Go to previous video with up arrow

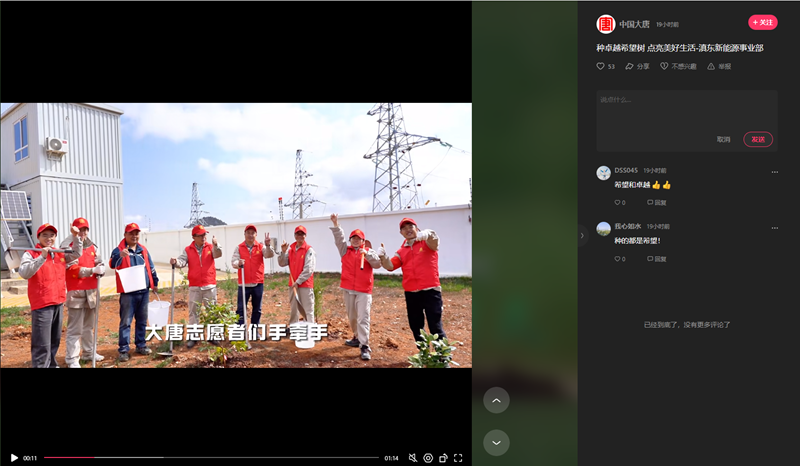tap(496, 400)
